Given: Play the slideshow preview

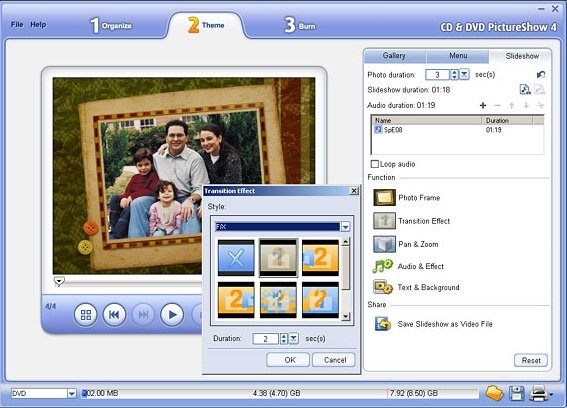Looking at the screenshot, I should (x=172, y=315).
